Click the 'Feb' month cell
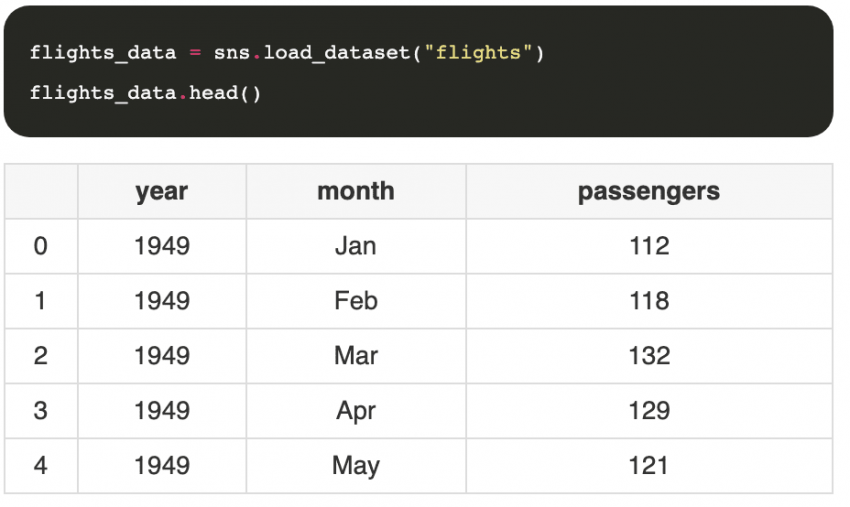 click(356, 301)
